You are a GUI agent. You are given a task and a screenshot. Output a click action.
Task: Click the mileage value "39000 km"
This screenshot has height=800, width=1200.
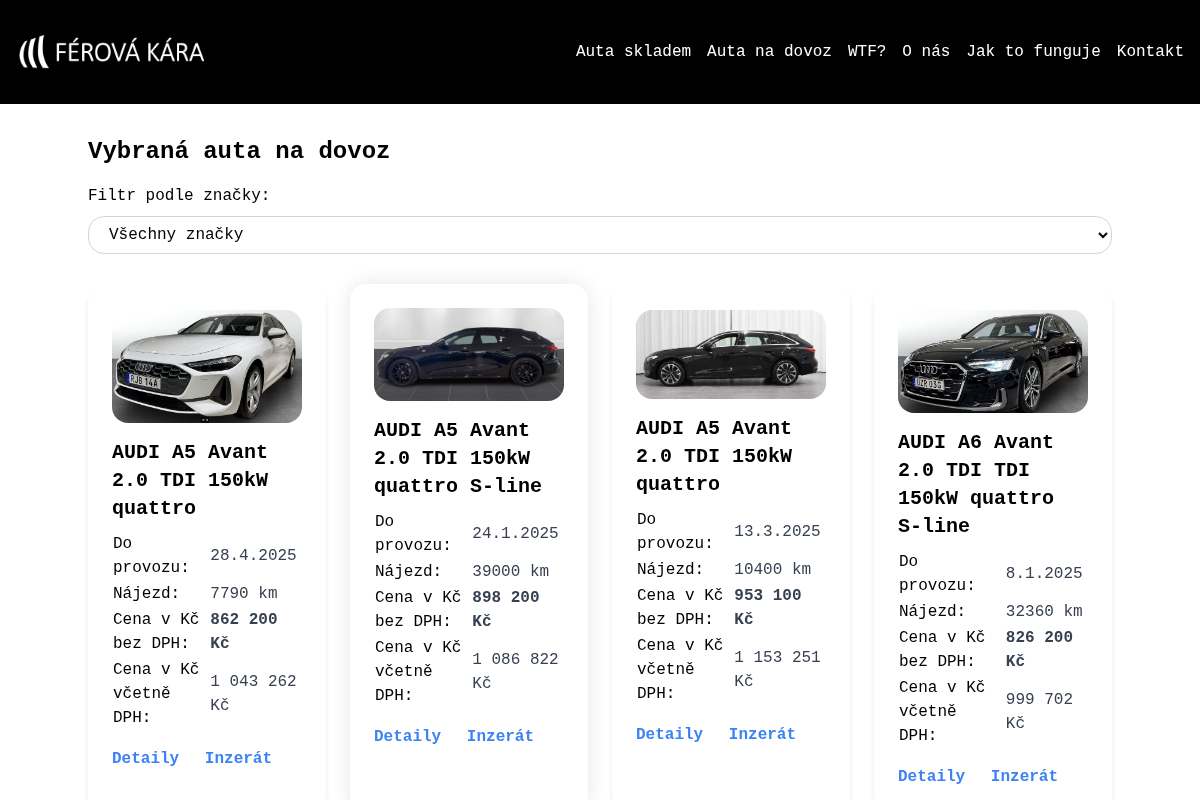tap(511, 572)
